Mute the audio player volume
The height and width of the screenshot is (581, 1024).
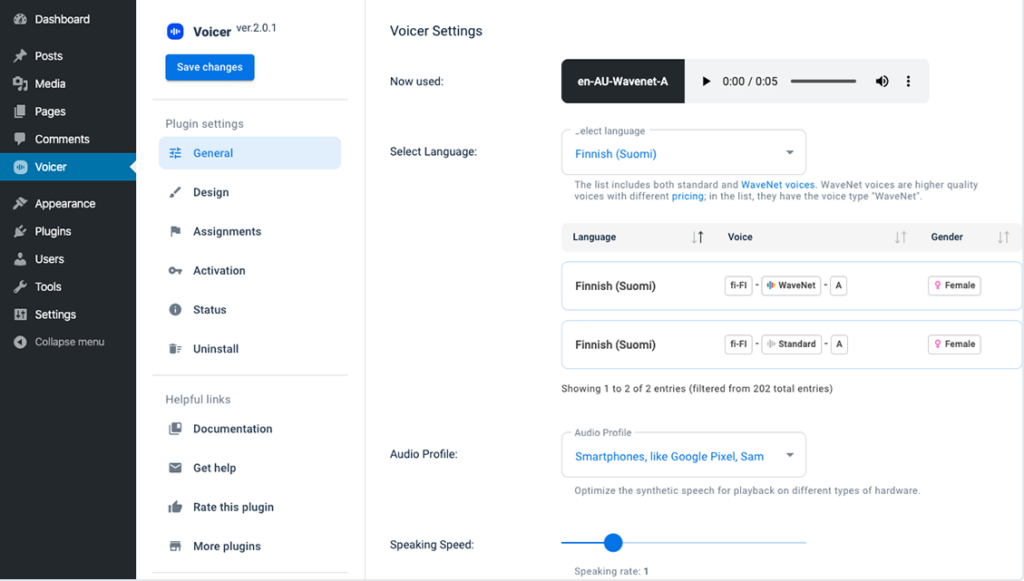[881, 80]
